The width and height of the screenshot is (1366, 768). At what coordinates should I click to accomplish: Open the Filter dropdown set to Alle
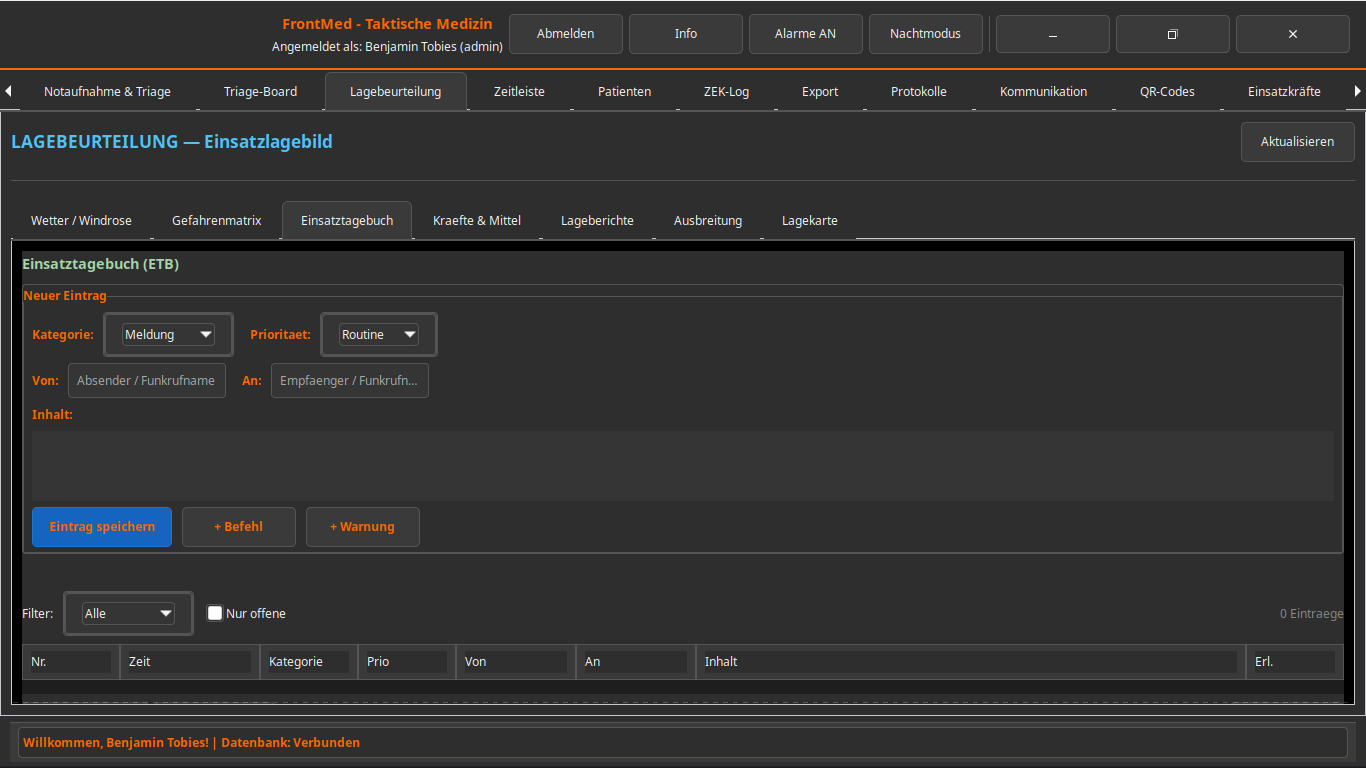click(128, 613)
